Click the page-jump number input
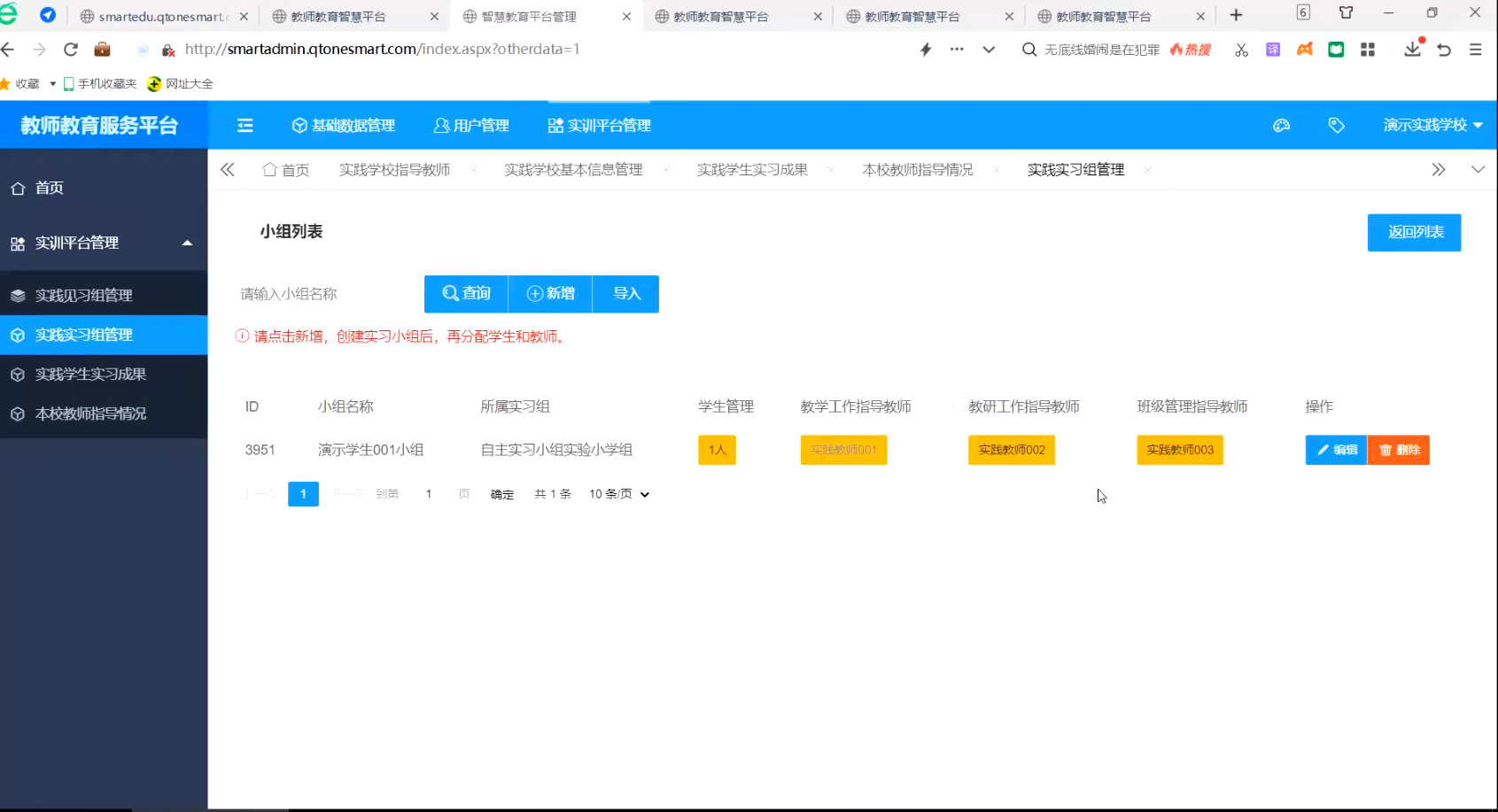The image size is (1498, 812). click(429, 494)
